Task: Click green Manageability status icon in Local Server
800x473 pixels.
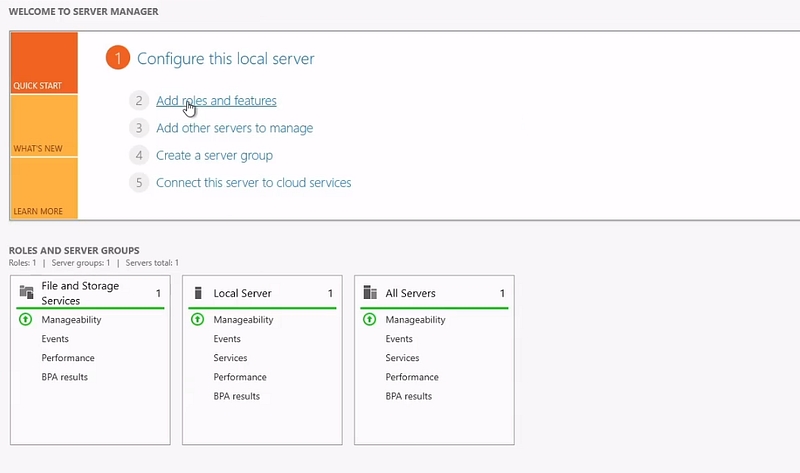Action: point(198,320)
